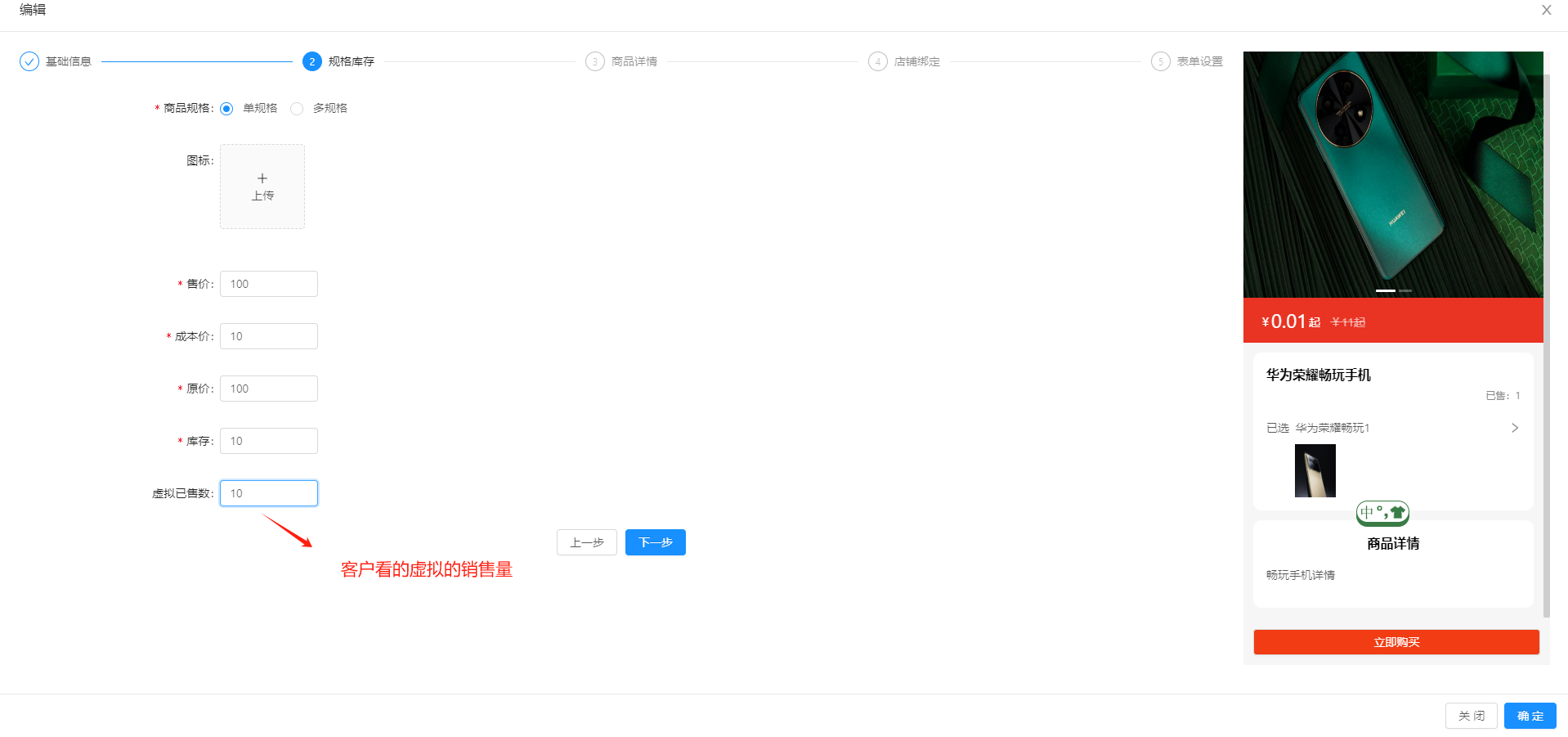Select the 多规格 radio button

click(x=297, y=109)
